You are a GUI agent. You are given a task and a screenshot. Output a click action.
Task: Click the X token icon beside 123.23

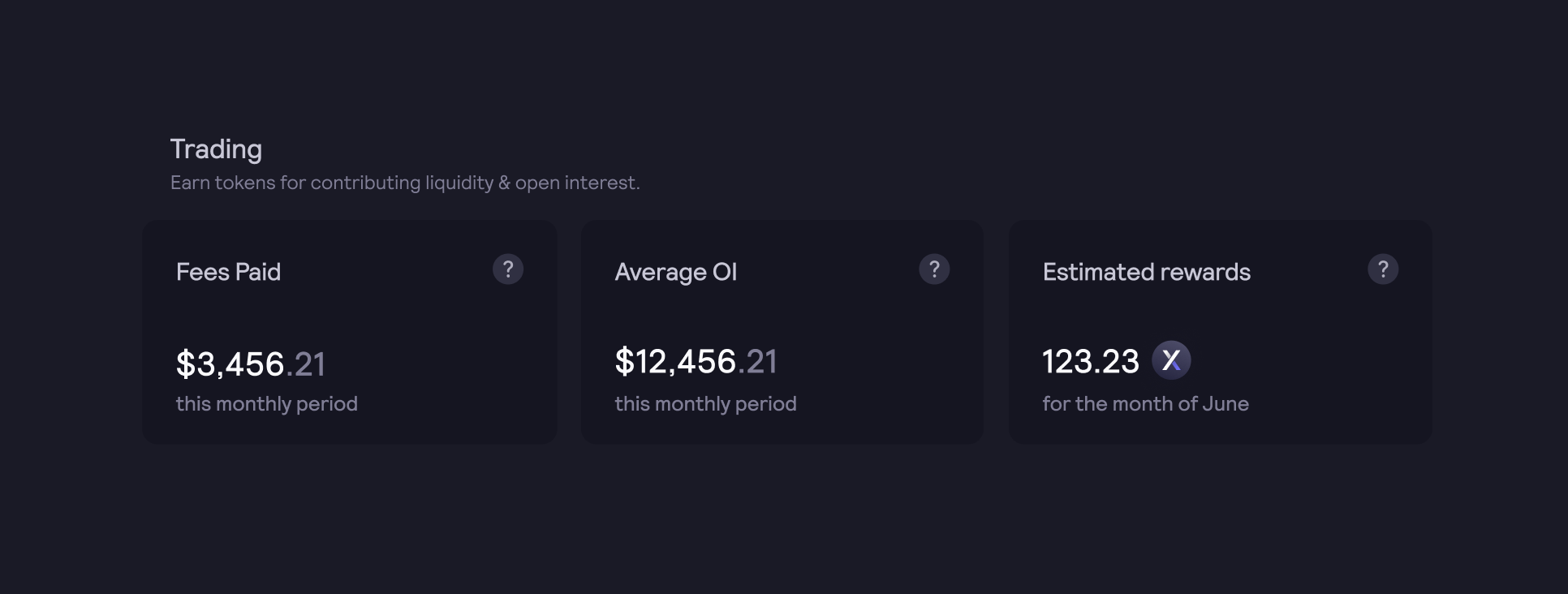(x=1171, y=360)
